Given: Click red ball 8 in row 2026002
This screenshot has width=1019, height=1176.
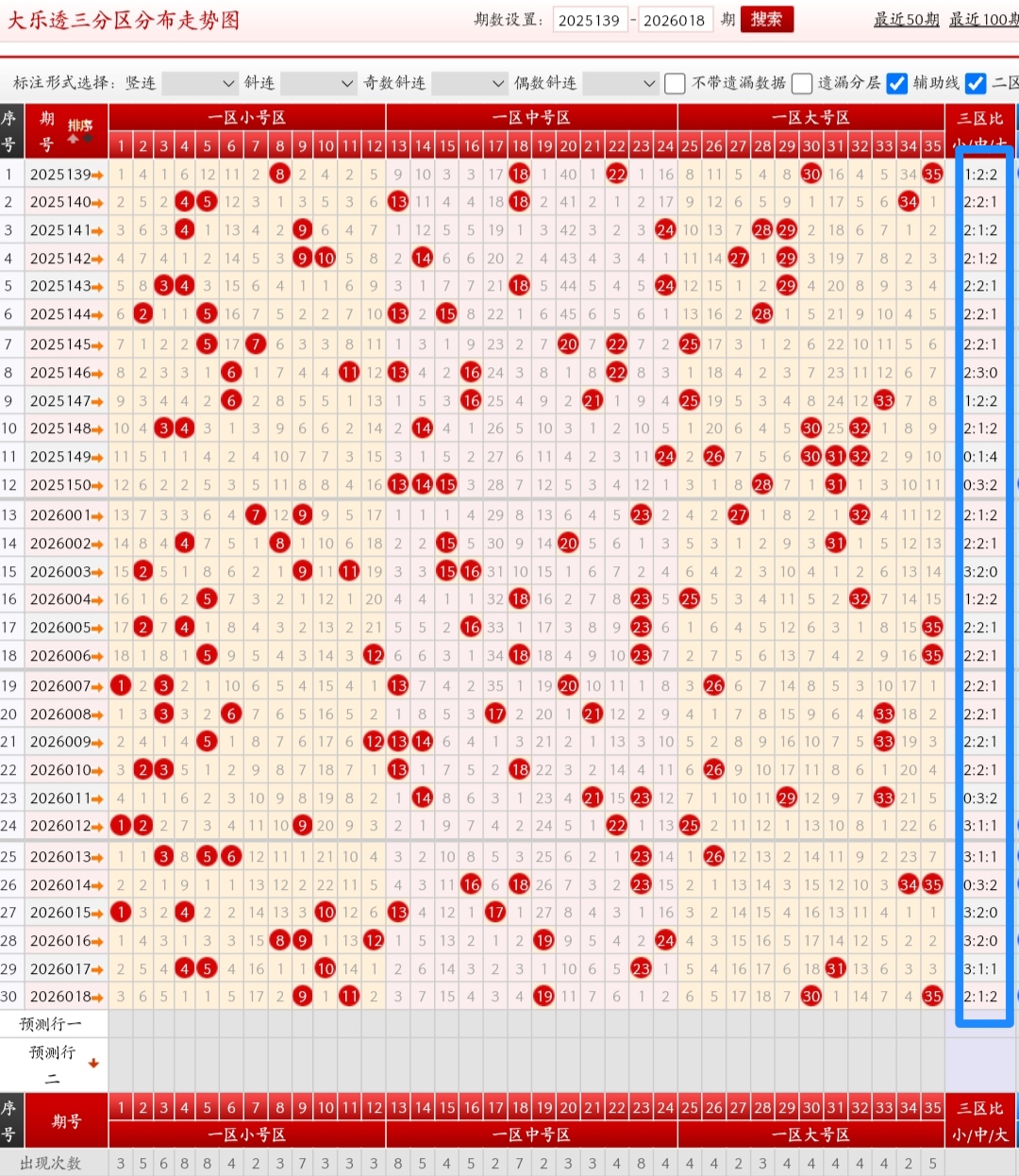Looking at the screenshot, I should [x=279, y=543].
